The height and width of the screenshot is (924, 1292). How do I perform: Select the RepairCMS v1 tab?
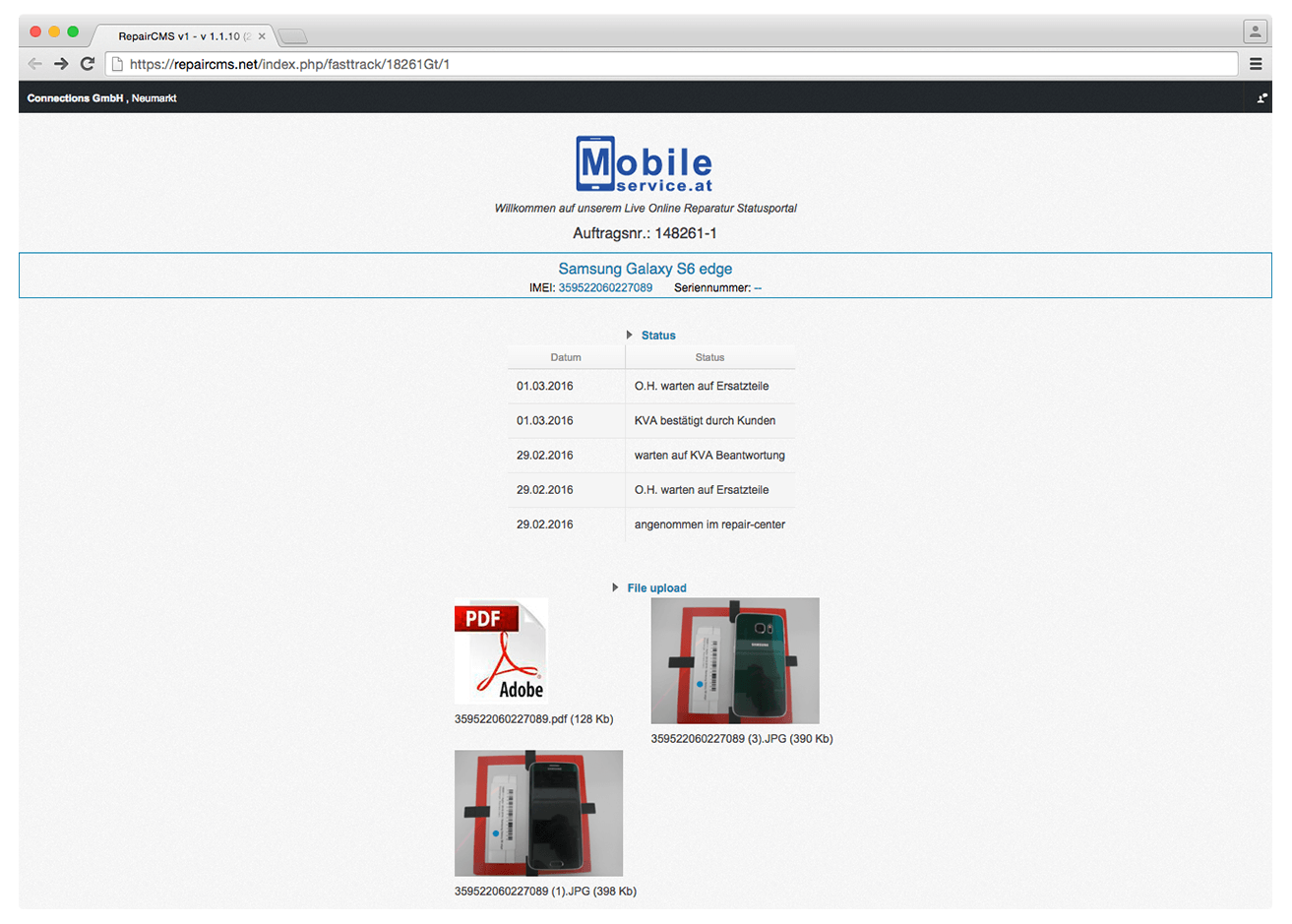pos(182,36)
